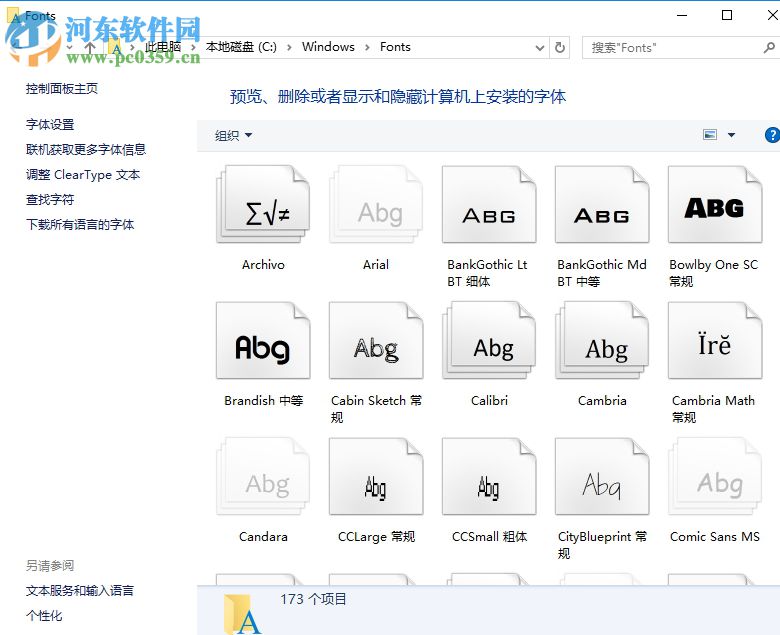Viewport: 780px width, 635px height.
Task: Click the Brandish 中等 name label
Action: click(x=263, y=400)
